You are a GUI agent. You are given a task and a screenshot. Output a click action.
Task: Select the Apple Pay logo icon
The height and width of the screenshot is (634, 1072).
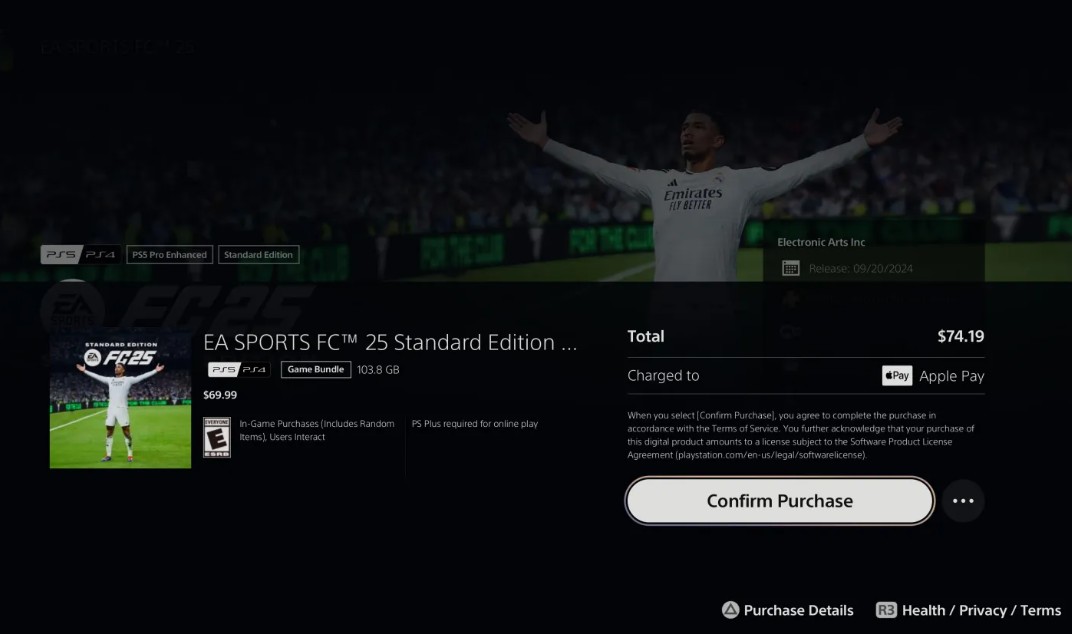897,375
